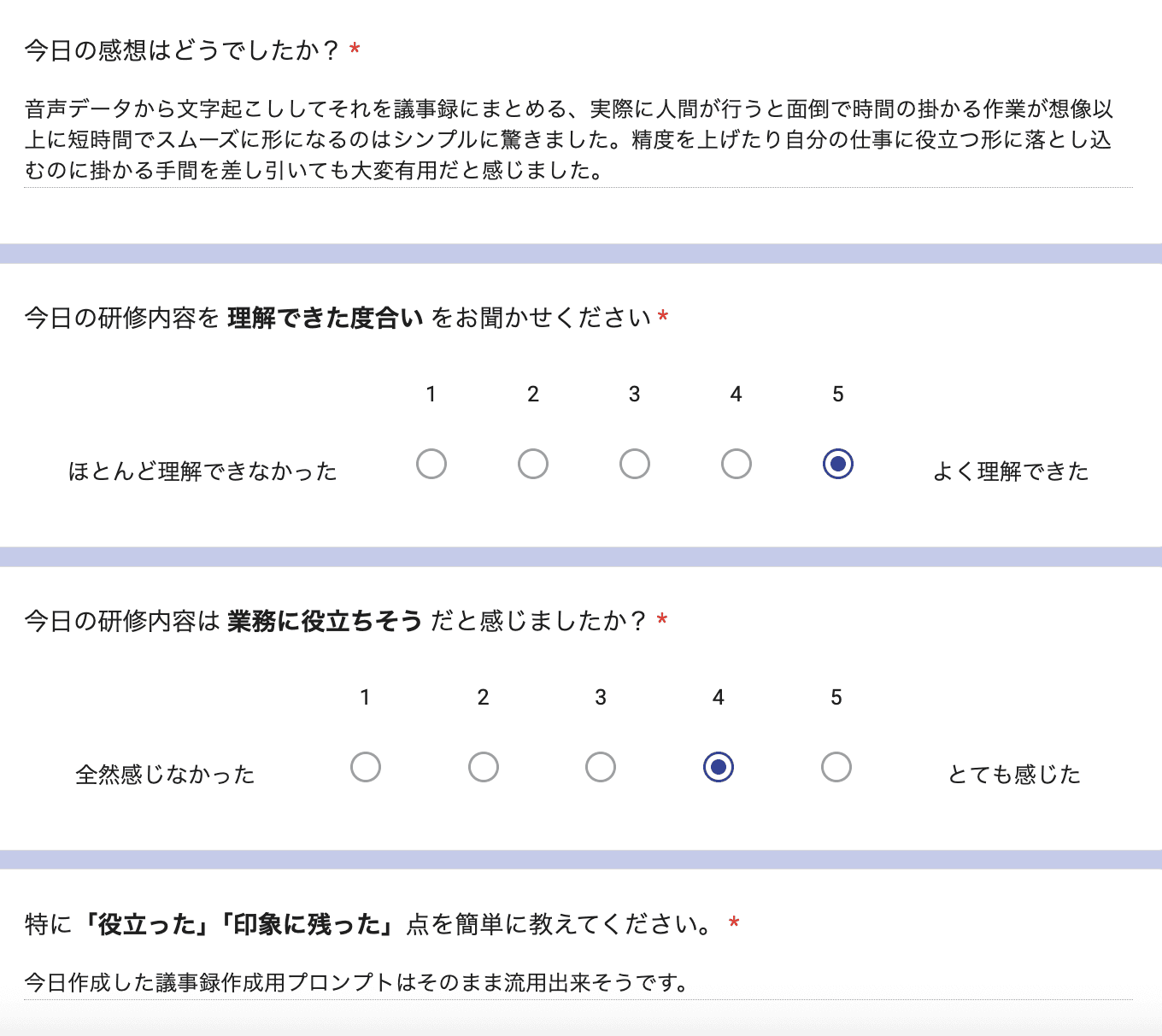Select rating 4 for 理解できた度合い question
This screenshot has width=1162, height=1036.
pos(736,464)
